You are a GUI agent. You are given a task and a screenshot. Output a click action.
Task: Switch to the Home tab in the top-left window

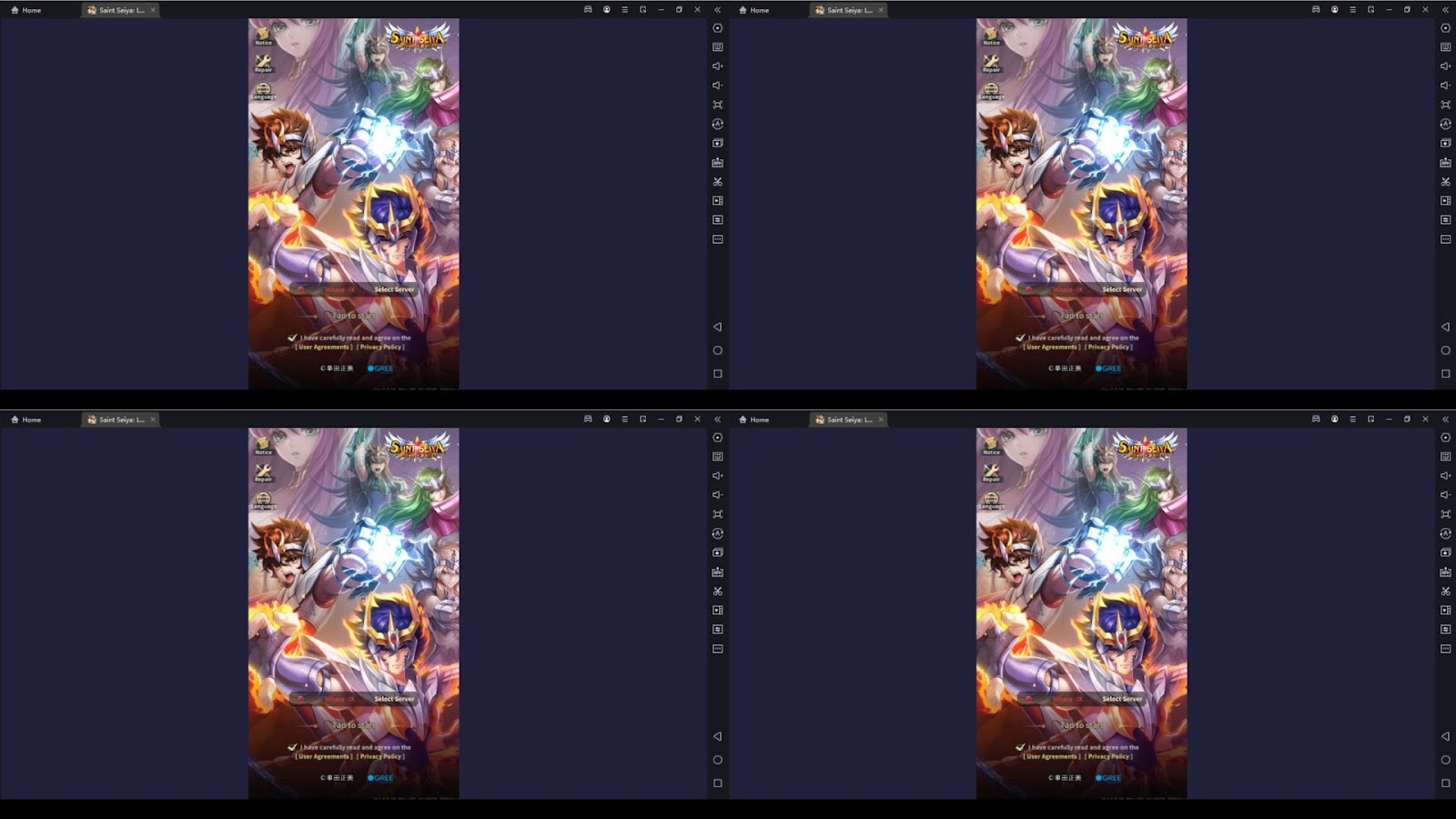[x=26, y=10]
